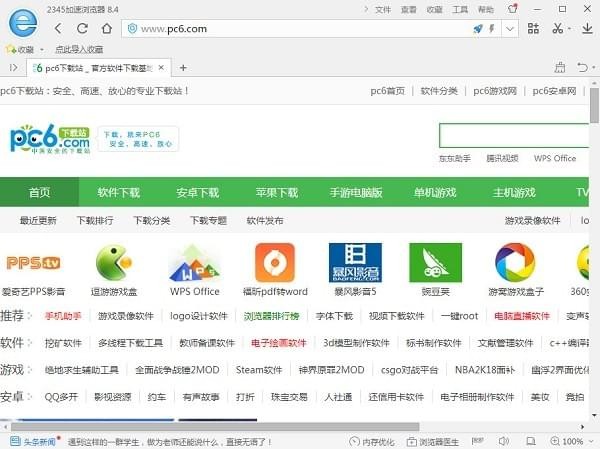The width and height of the screenshot is (600, 449).
Task: Open the 爱奇艺PPS影音 app icon
Action: [x=33, y=263]
